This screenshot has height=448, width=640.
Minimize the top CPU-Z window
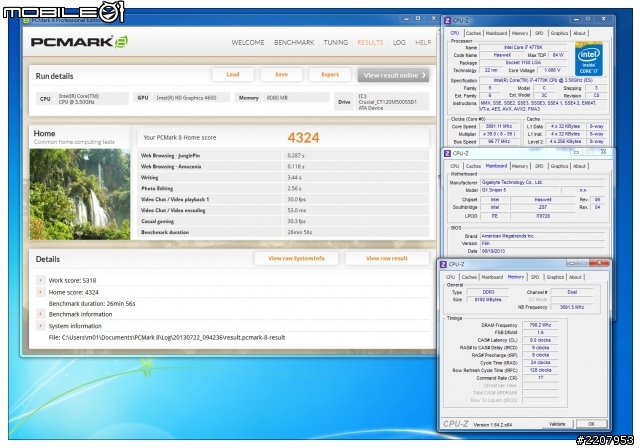pos(576,19)
